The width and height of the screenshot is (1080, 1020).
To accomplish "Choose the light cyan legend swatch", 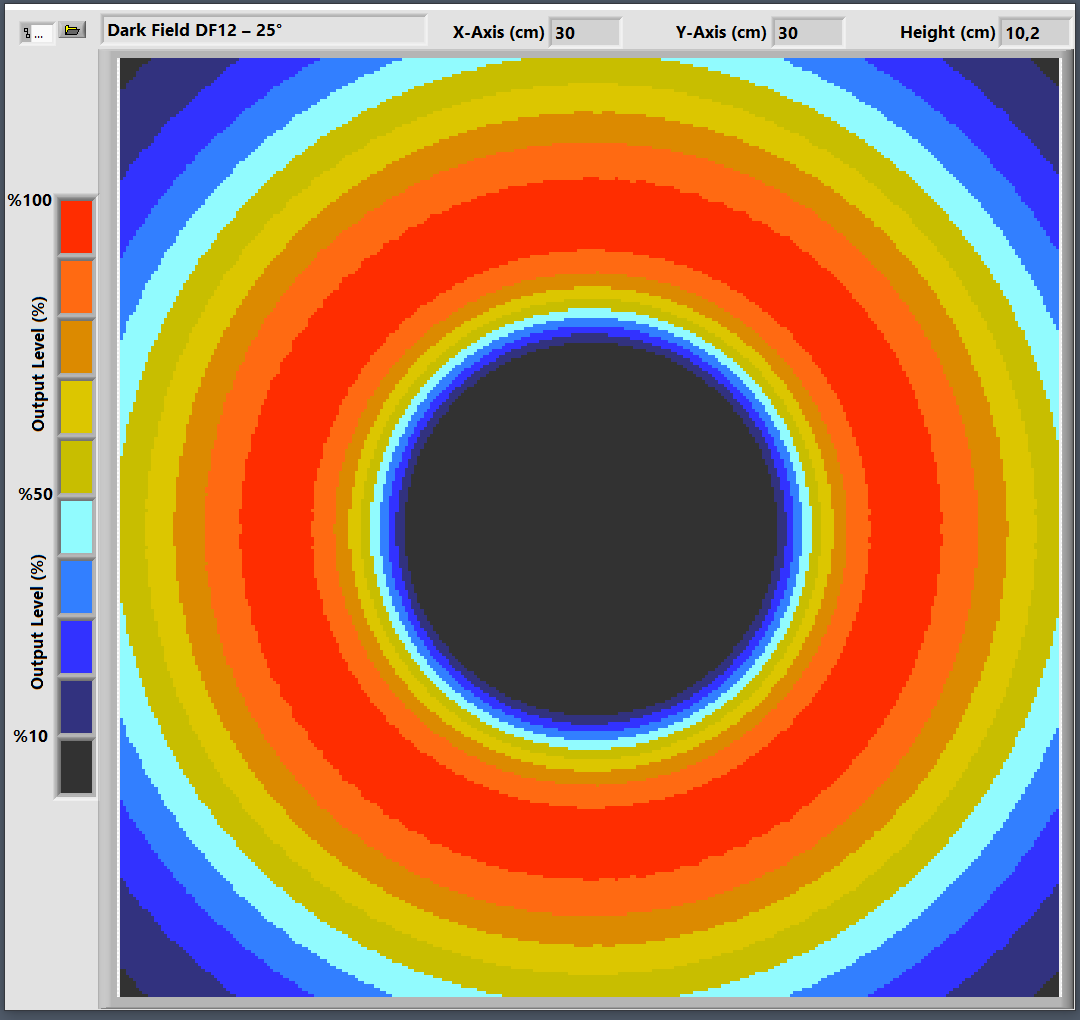I will [x=76, y=527].
